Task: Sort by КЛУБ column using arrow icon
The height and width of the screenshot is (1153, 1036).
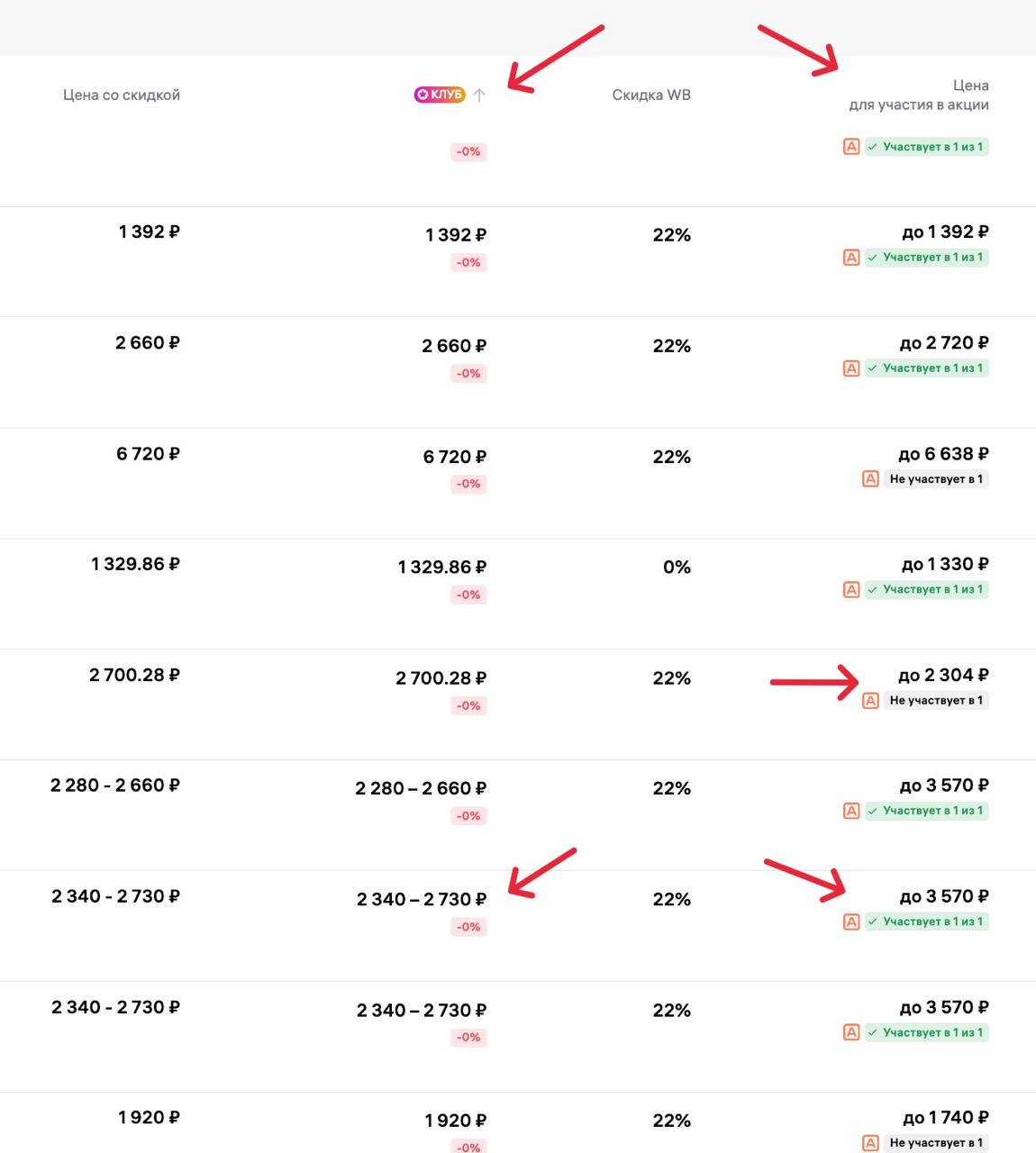Action: pos(479,95)
